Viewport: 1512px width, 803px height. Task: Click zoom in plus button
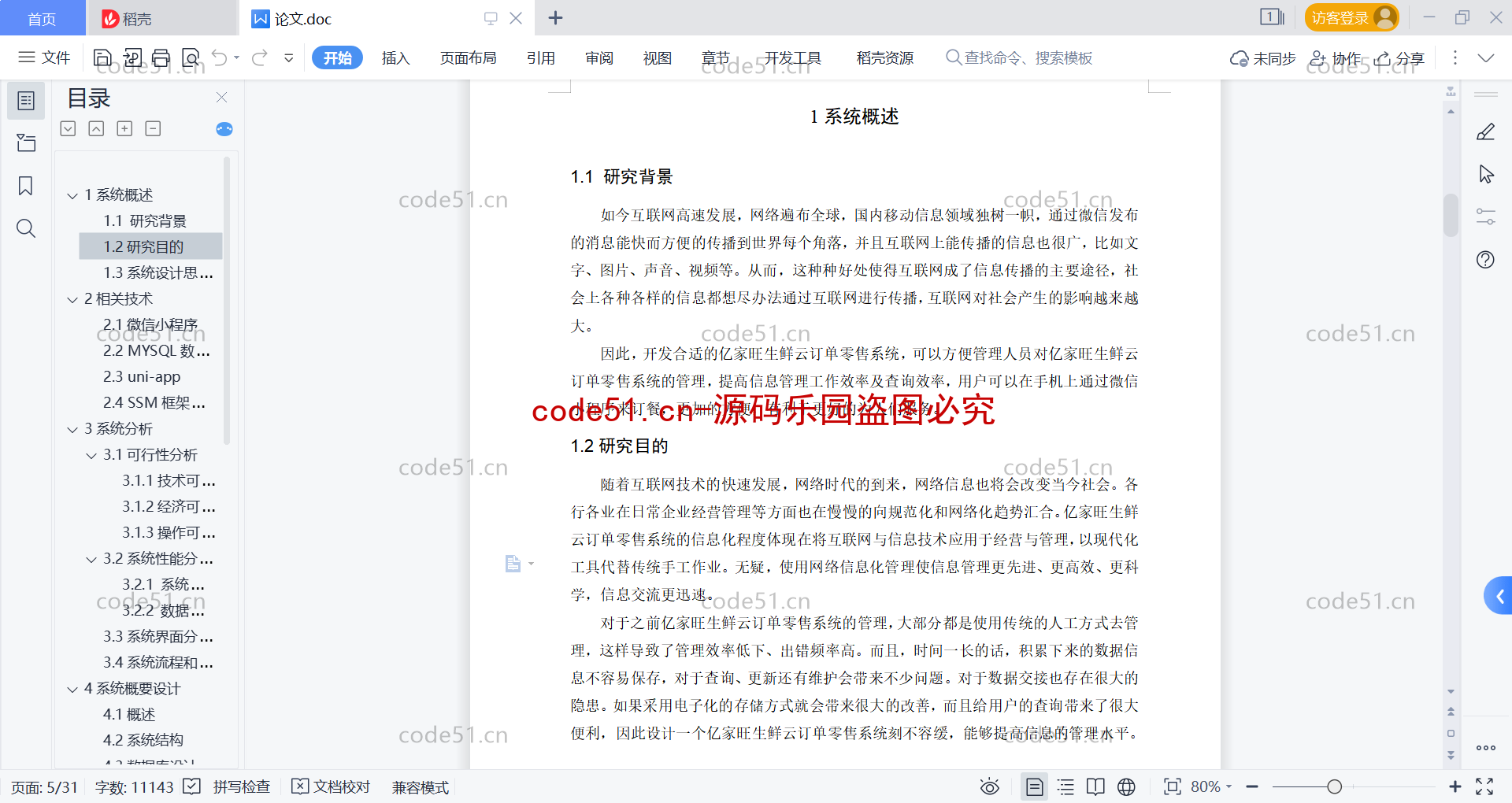[1455, 786]
